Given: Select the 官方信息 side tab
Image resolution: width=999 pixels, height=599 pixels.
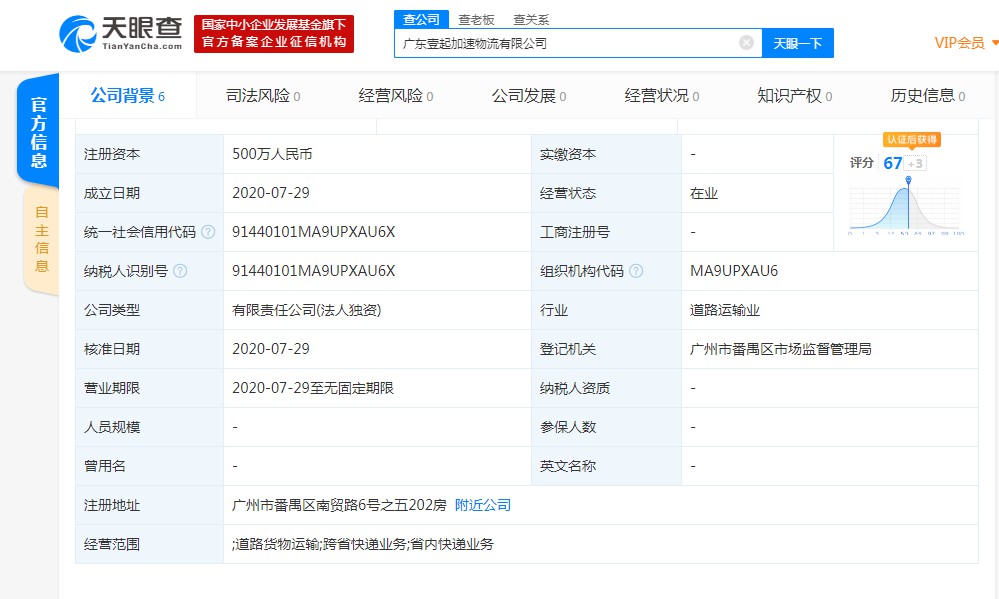Looking at the screenshot, I should (38, 132).
